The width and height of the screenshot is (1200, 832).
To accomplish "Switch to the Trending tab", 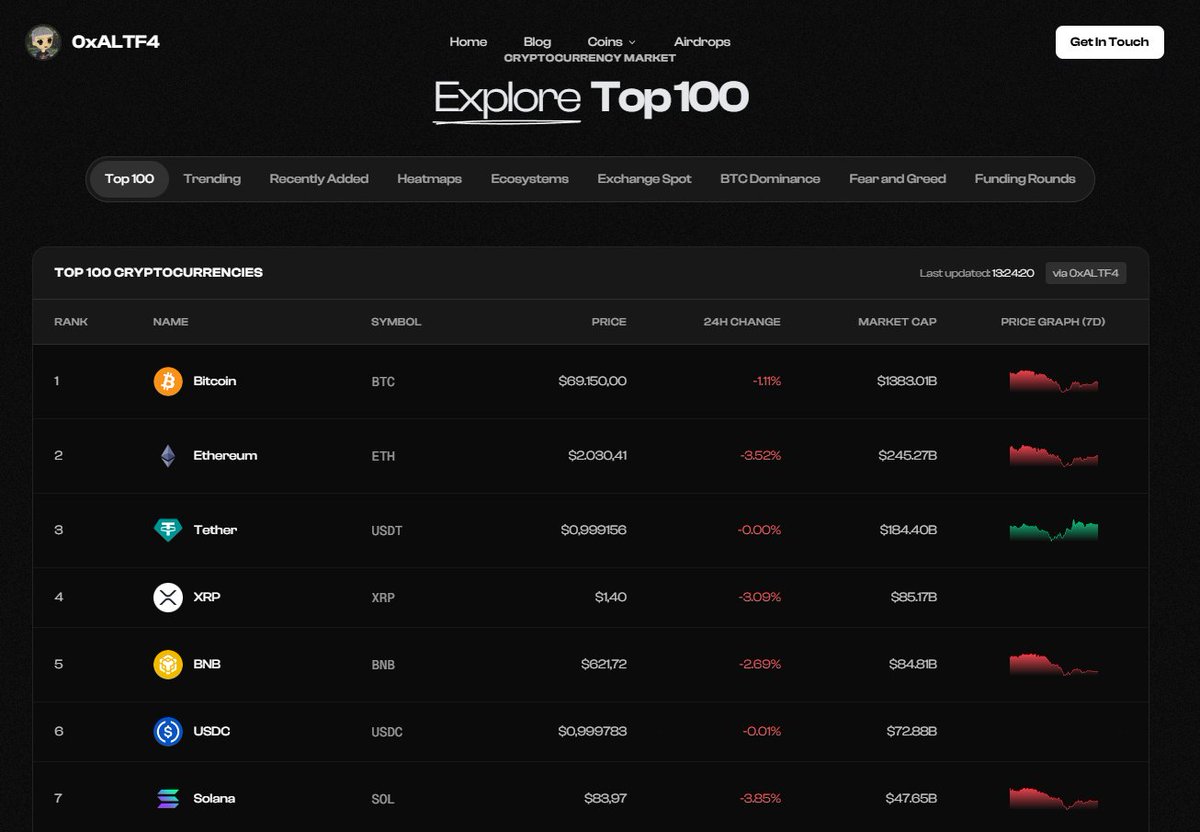I will [212, 179].
